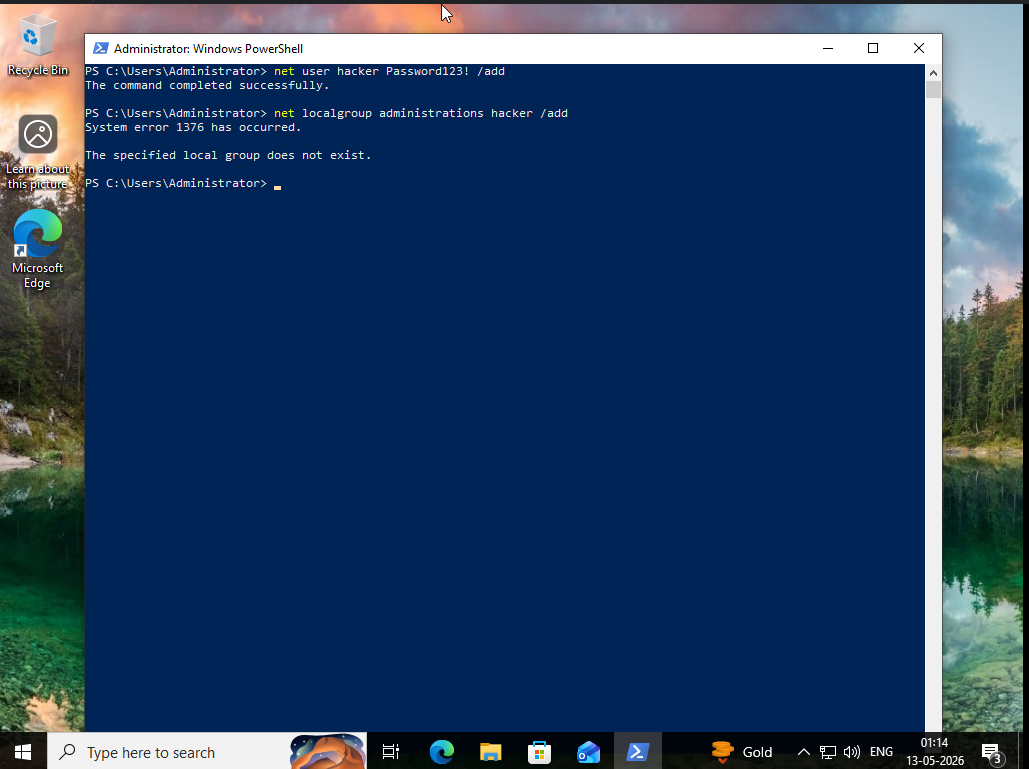Open Outlook from the taskbar
Image resolution: width=1029 pixels, height=769 pixels.
click(x=589, y=752)
